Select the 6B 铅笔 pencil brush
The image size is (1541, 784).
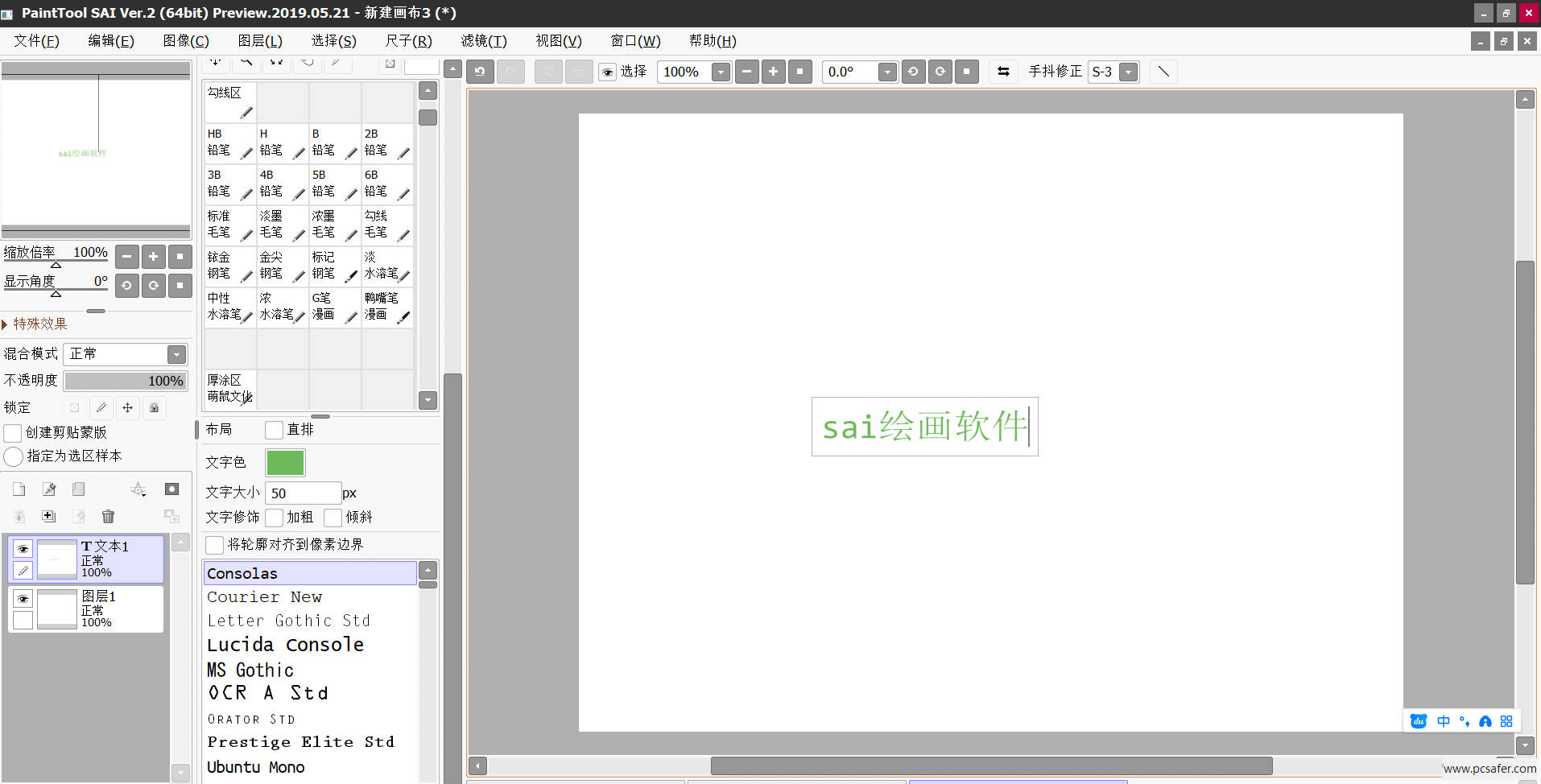[x=387, y=184]
